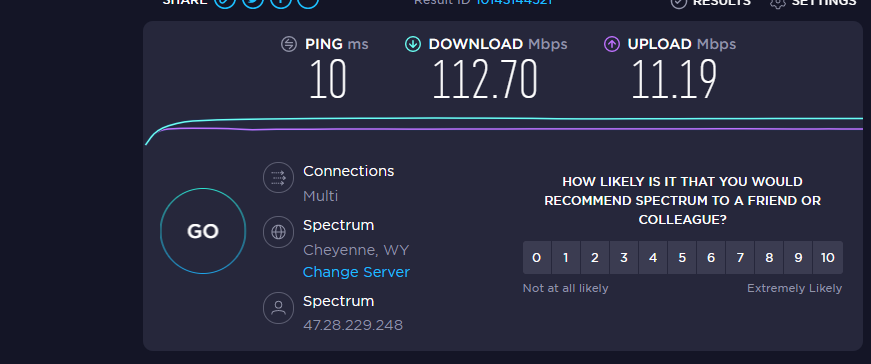871x364 pixels.
Task: Click the download arrow icon
Action: coord(413,44)
